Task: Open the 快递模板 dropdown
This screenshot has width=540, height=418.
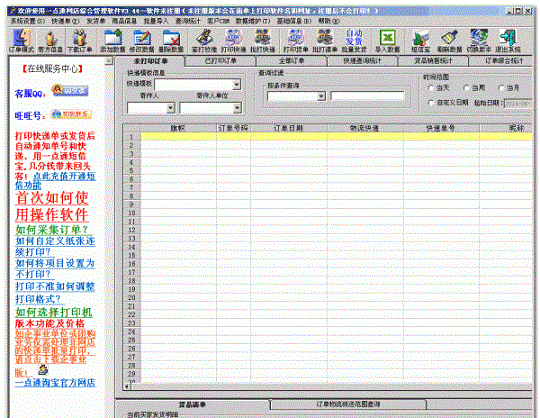Action: [x=237, y=85]
